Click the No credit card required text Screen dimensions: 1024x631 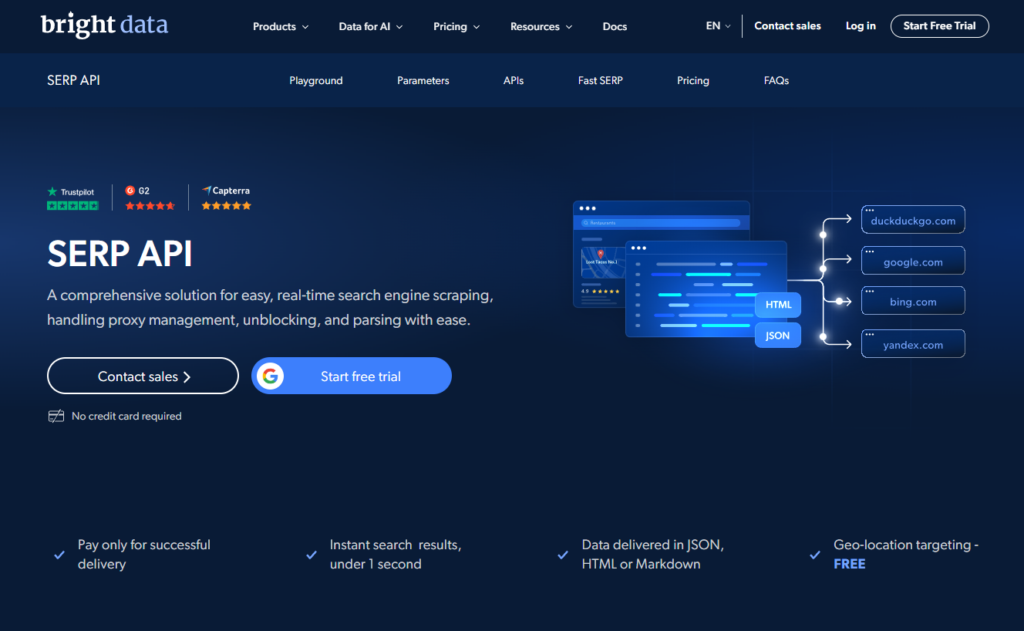(127, 416)
